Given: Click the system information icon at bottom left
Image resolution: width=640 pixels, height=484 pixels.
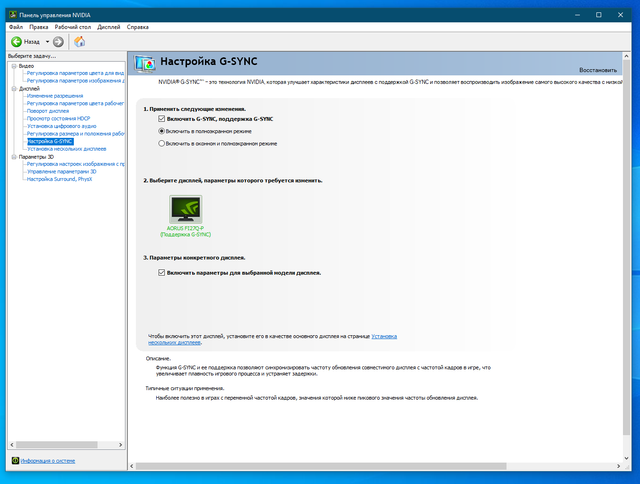Looking at the screenshot, I should point(15,460).
